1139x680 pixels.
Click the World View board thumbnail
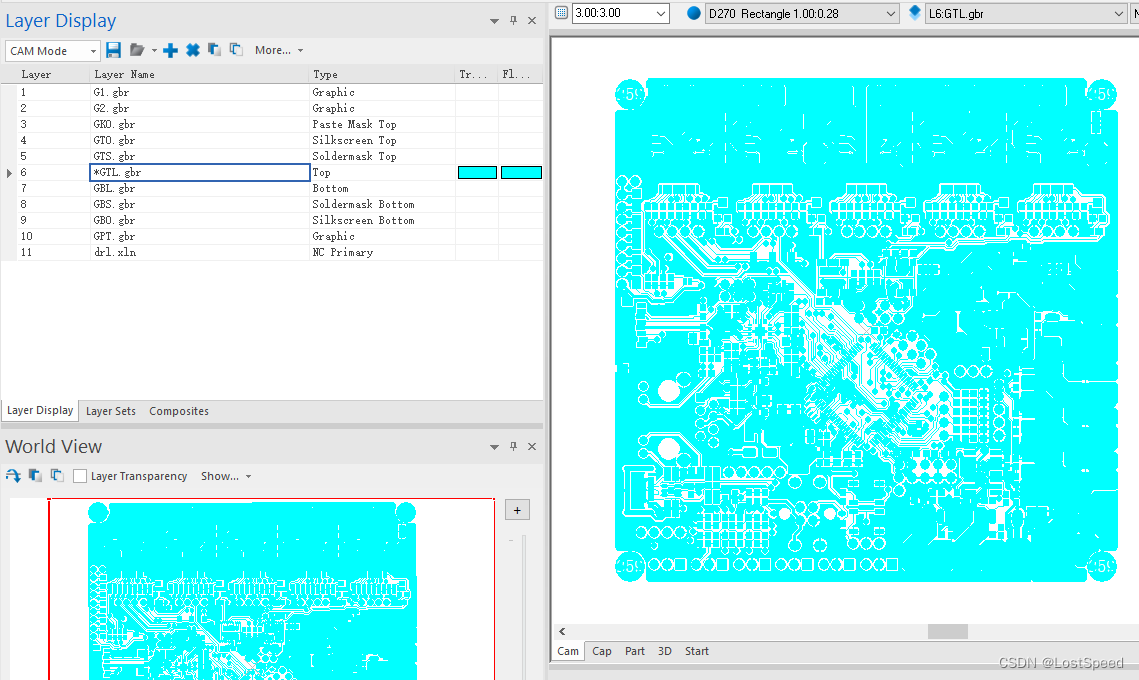click(252, 591)
